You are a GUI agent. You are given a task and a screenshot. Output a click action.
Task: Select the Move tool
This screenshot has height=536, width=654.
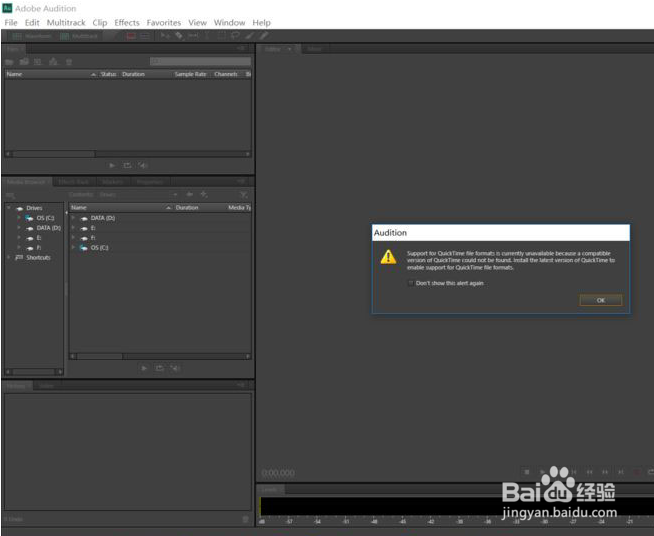[165, 36]
